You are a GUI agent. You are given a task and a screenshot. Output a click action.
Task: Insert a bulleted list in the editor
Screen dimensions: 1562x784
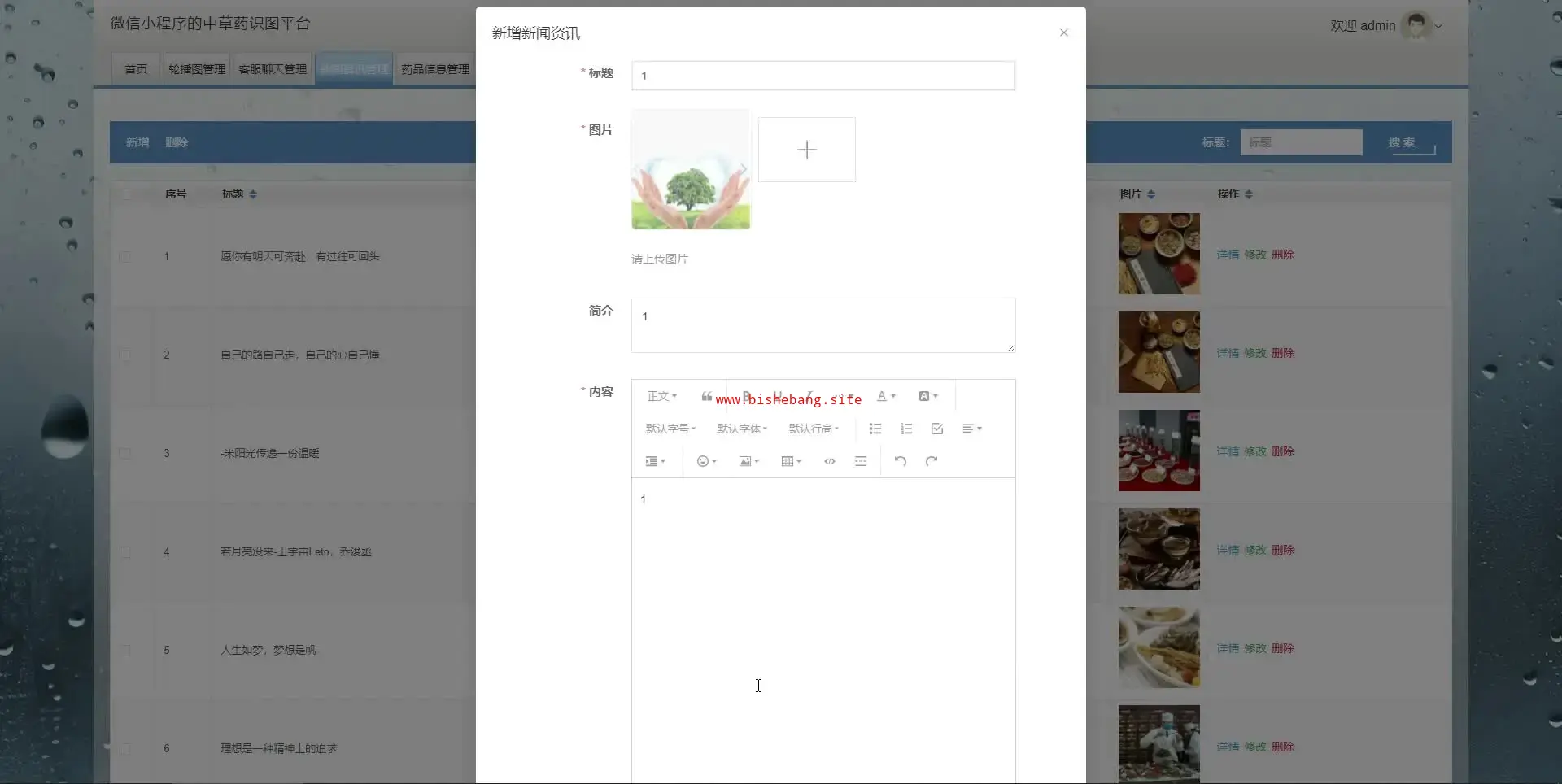click(875, 429)
